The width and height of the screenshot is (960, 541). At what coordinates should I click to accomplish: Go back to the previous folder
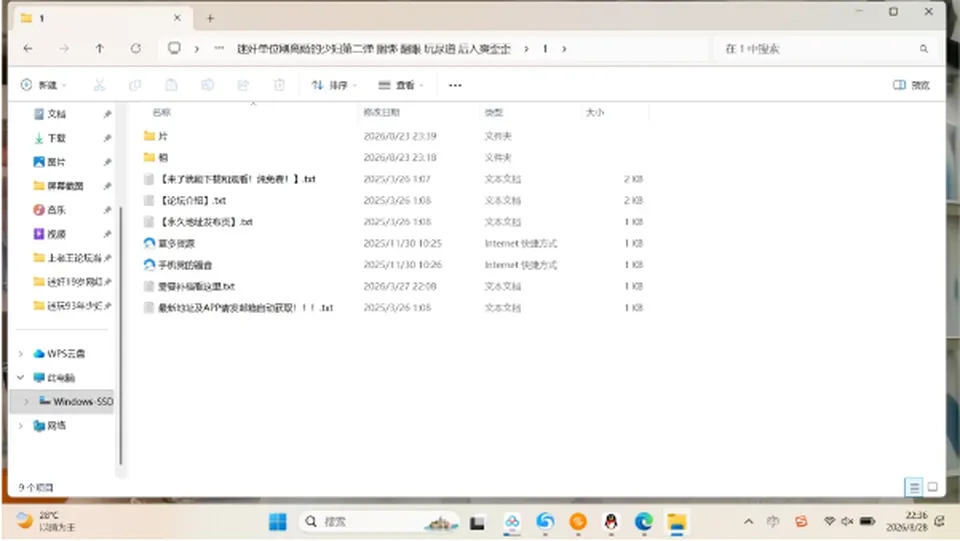coord(28,48)
